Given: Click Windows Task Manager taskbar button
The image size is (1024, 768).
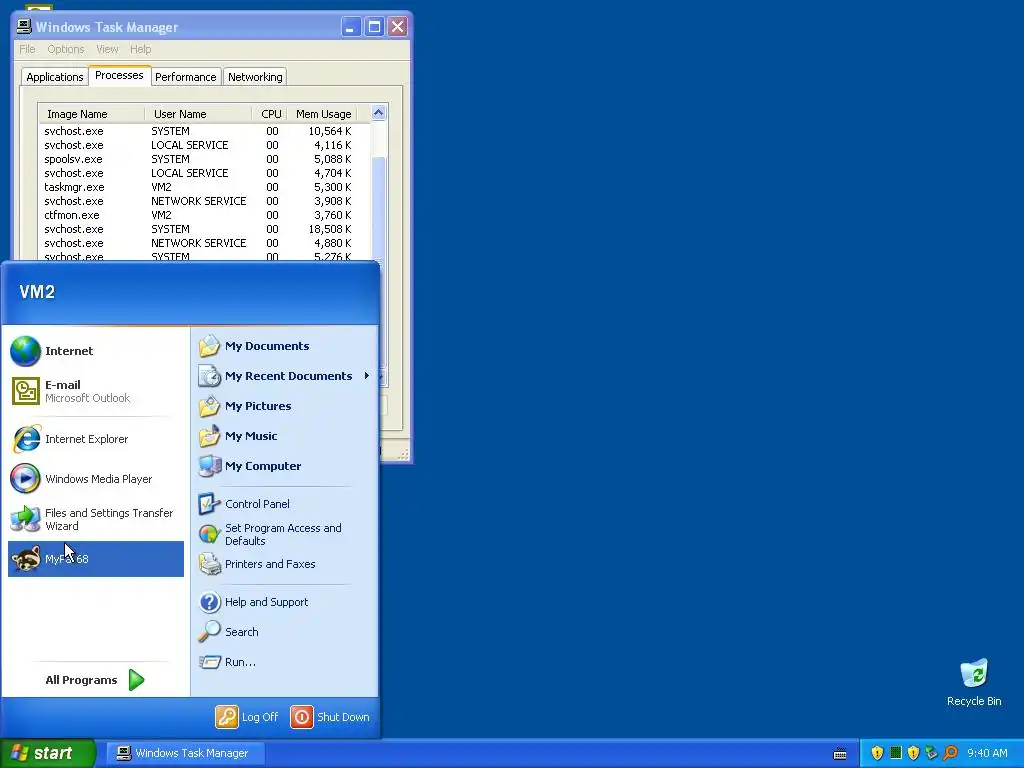Looking at the screenshot, I should point(185,753).
